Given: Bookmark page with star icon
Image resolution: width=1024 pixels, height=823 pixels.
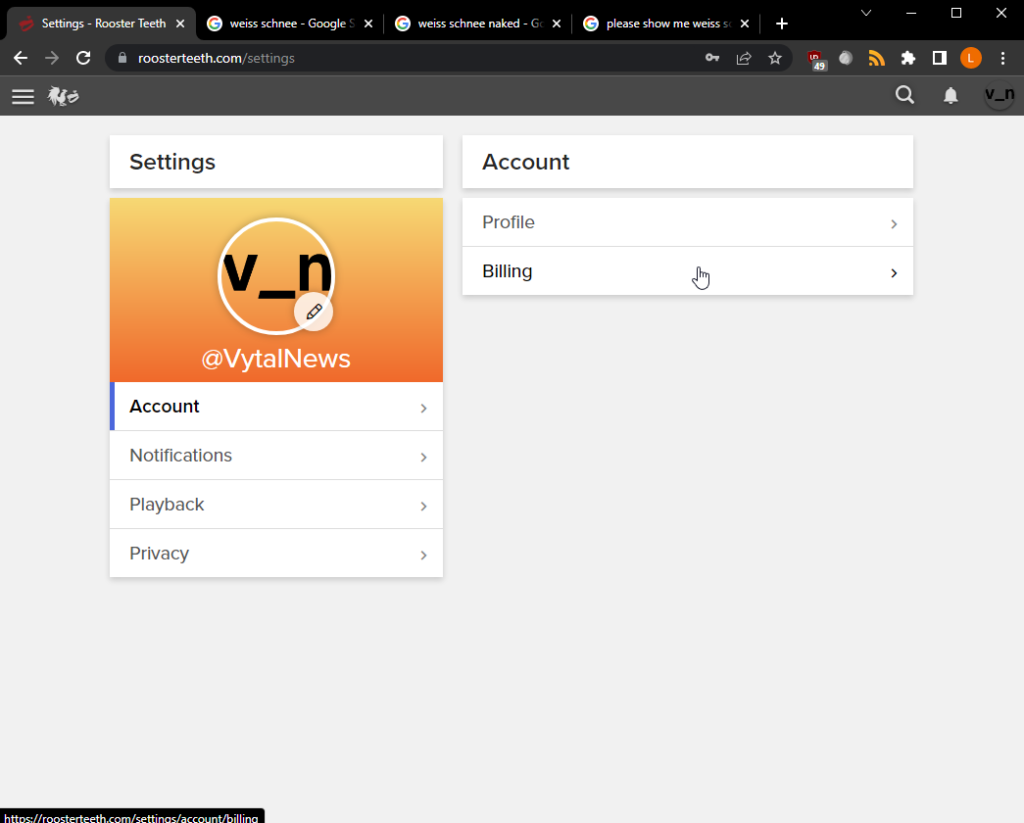Looking at the screenshot, I should (x=775, y=58).
